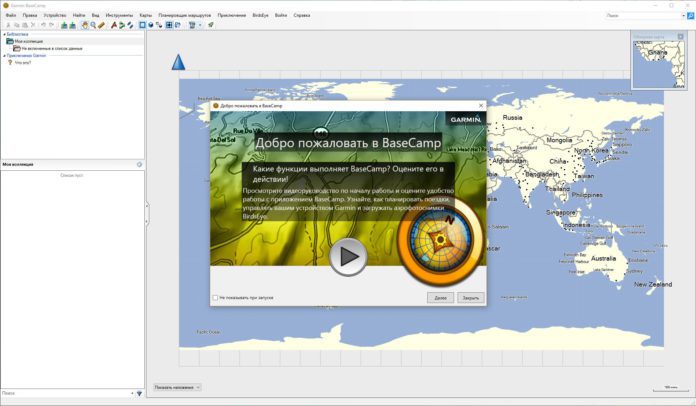Click the sidebar collapse handle
696x406 pixels.
click(147, 213)
